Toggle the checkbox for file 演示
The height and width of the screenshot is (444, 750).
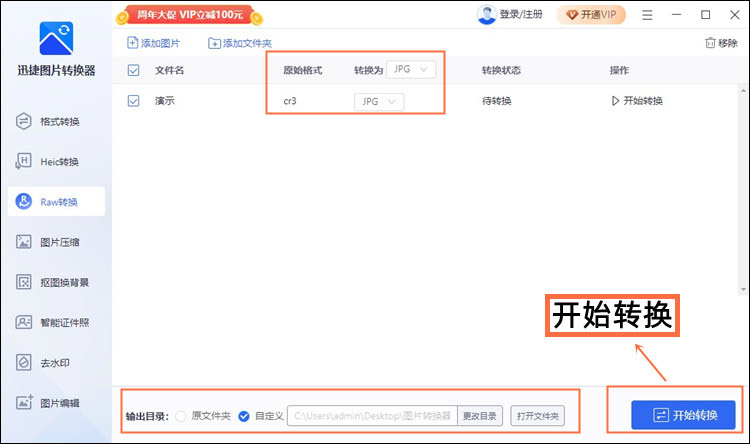133,101
